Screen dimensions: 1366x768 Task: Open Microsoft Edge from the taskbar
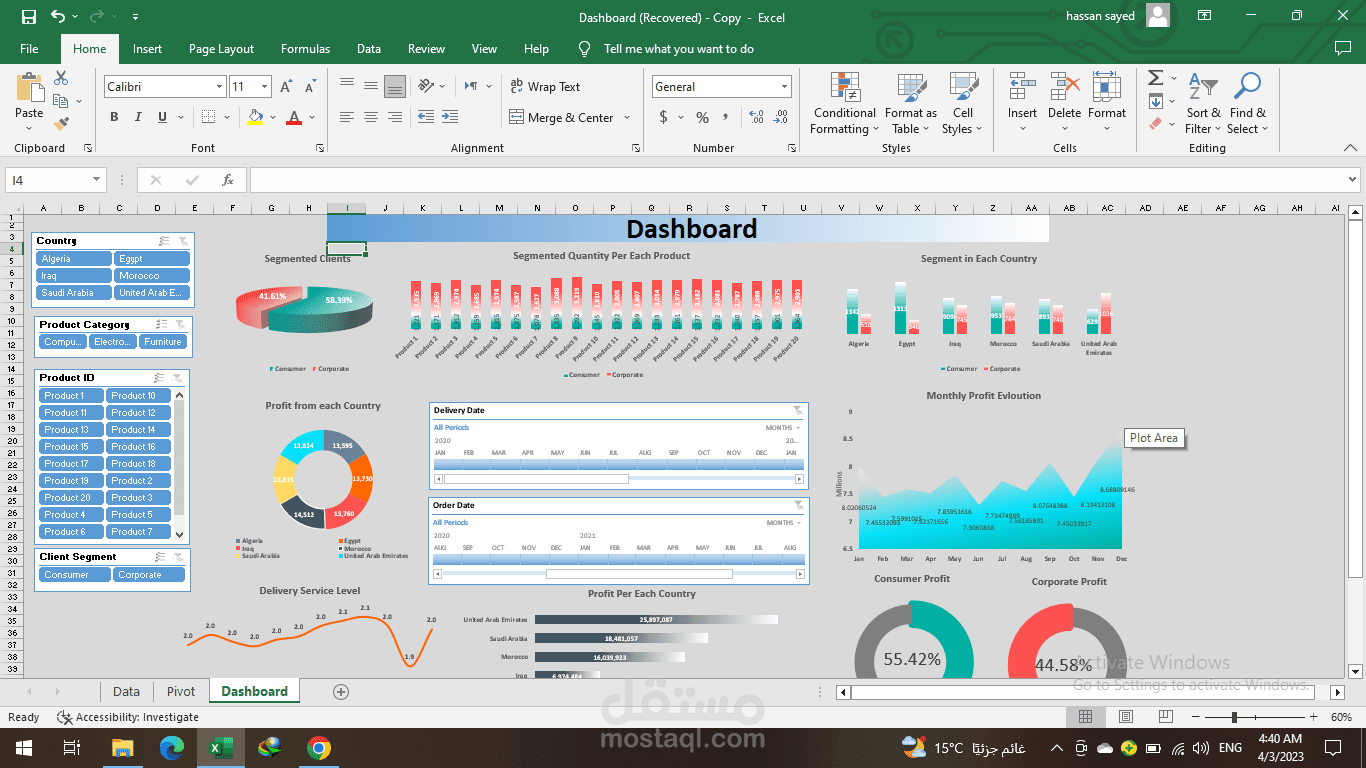172,747
